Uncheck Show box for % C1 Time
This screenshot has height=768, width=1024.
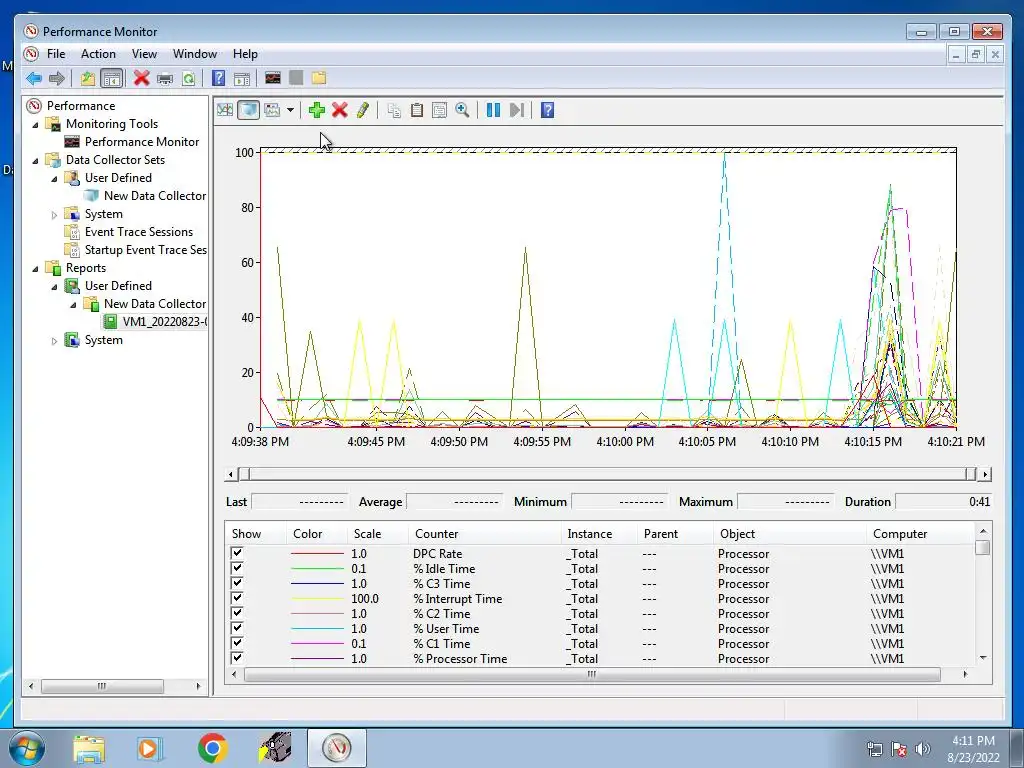pyautogui.click(x=237, y=643)
